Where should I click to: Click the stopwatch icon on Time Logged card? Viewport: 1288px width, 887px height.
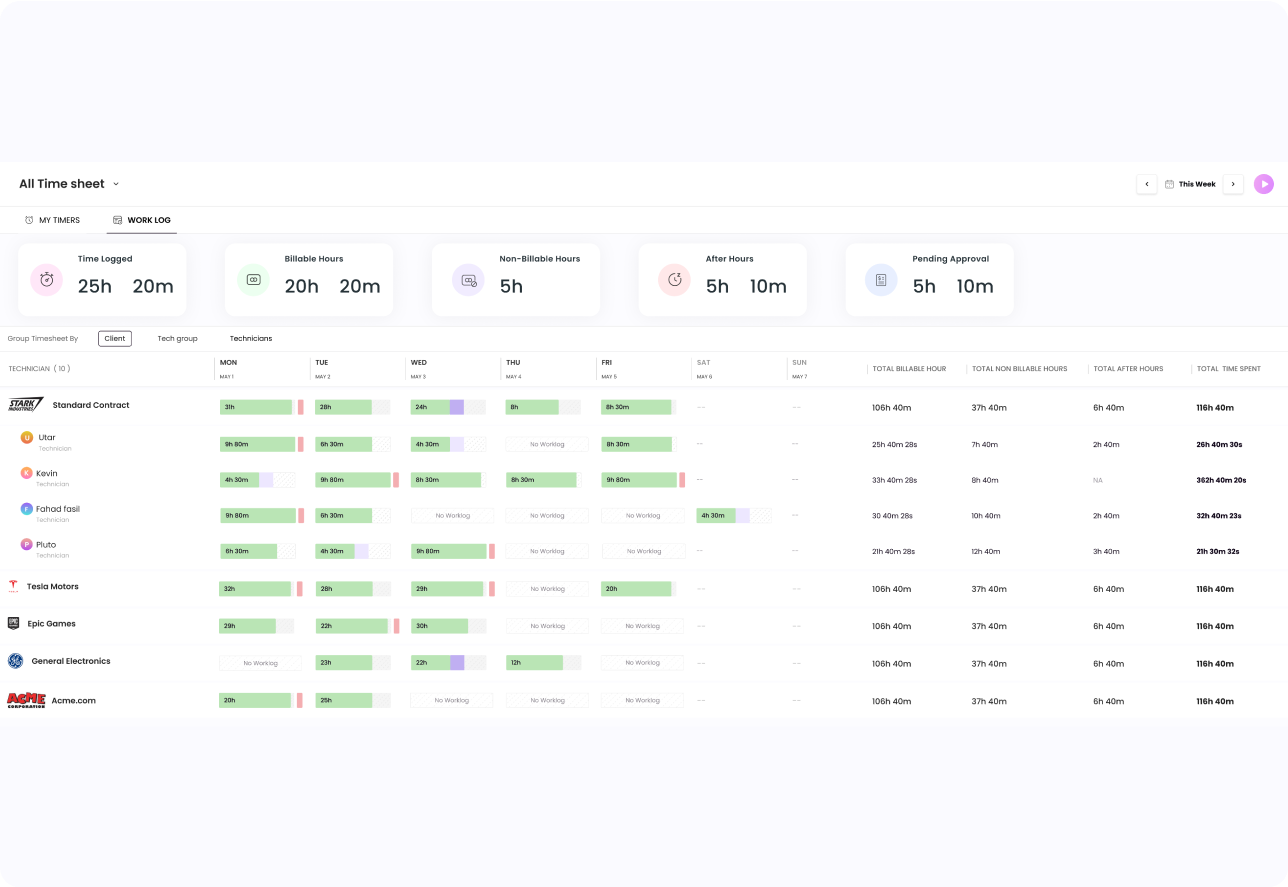coord(46,280)
